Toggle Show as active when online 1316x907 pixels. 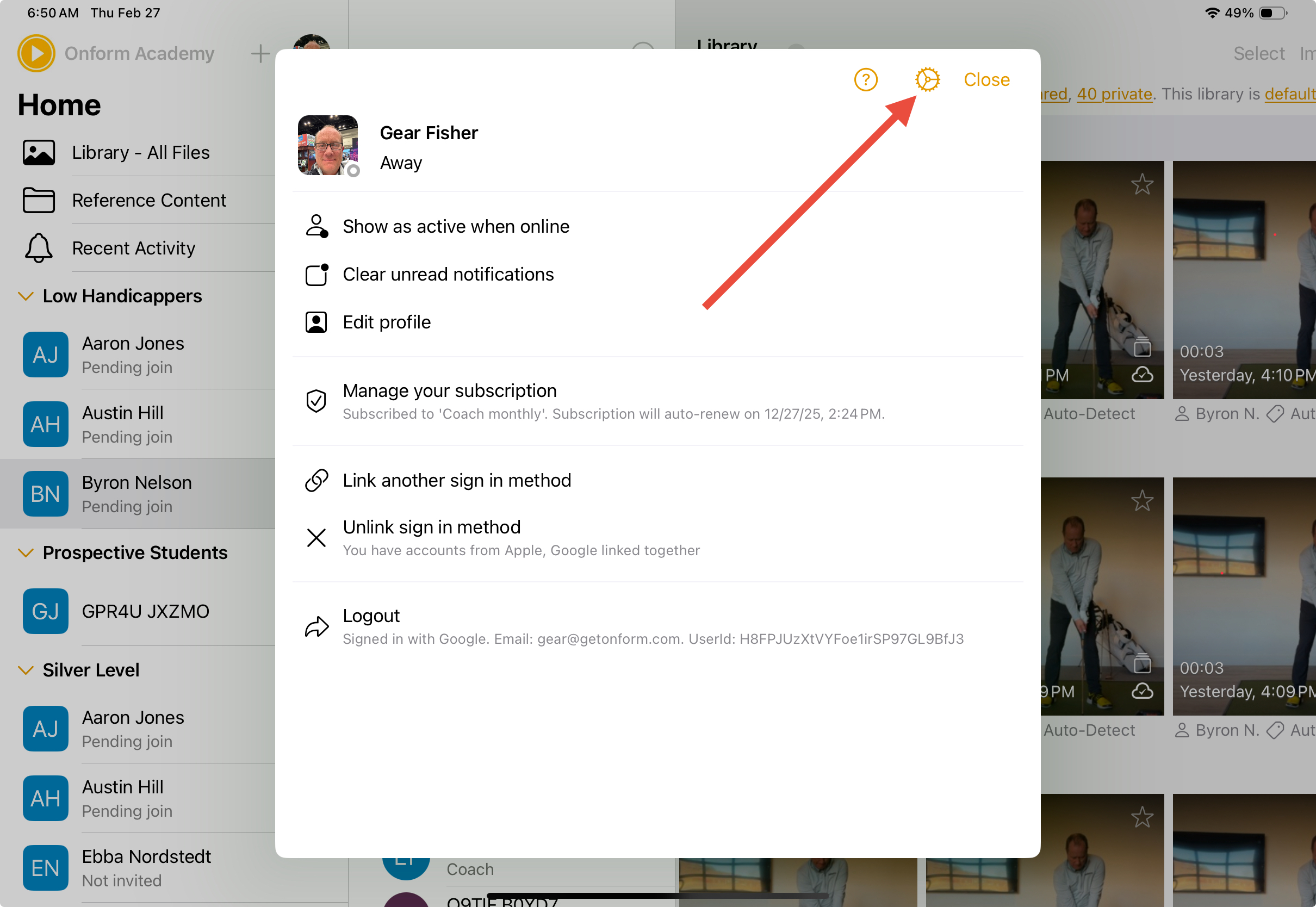[x=455, y=226]
